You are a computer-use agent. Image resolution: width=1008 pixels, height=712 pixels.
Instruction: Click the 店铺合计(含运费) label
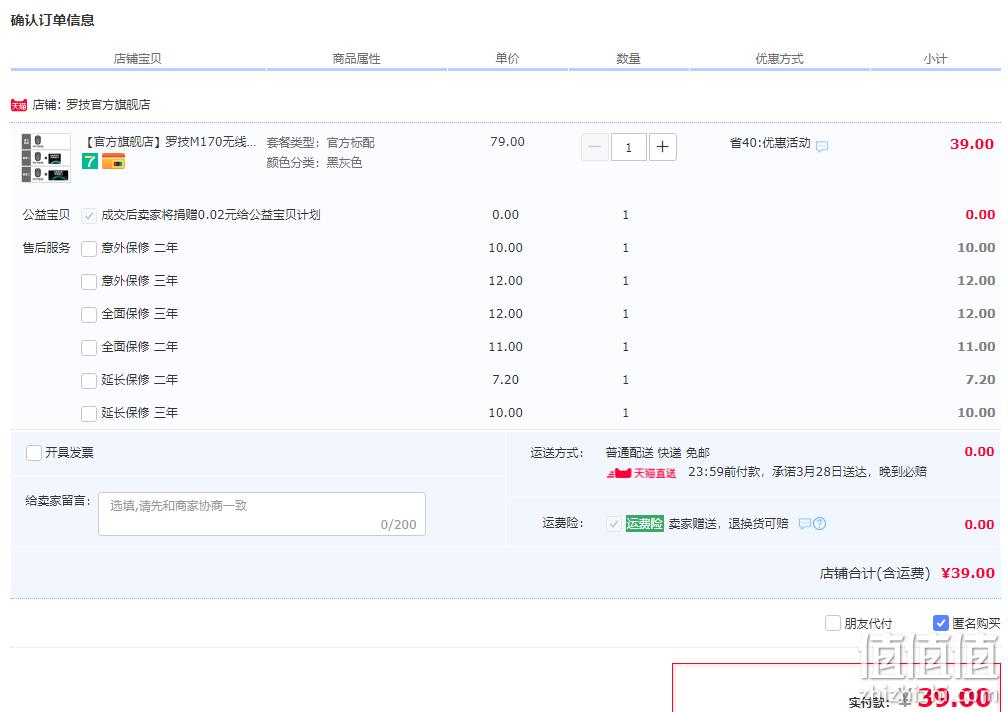[874, 573]
